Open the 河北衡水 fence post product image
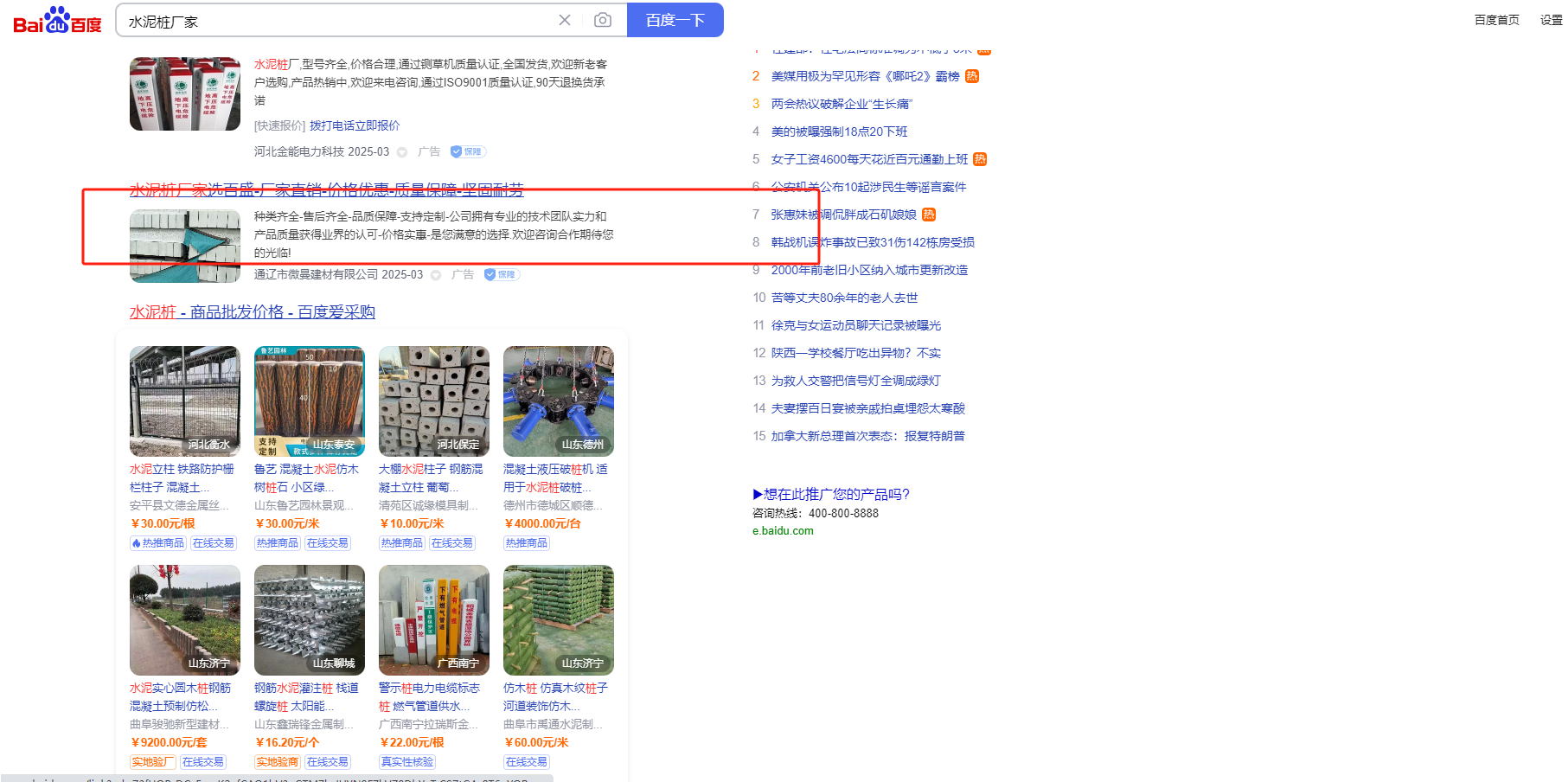This screenshot has height=782, width=1568. coord(185,401)
